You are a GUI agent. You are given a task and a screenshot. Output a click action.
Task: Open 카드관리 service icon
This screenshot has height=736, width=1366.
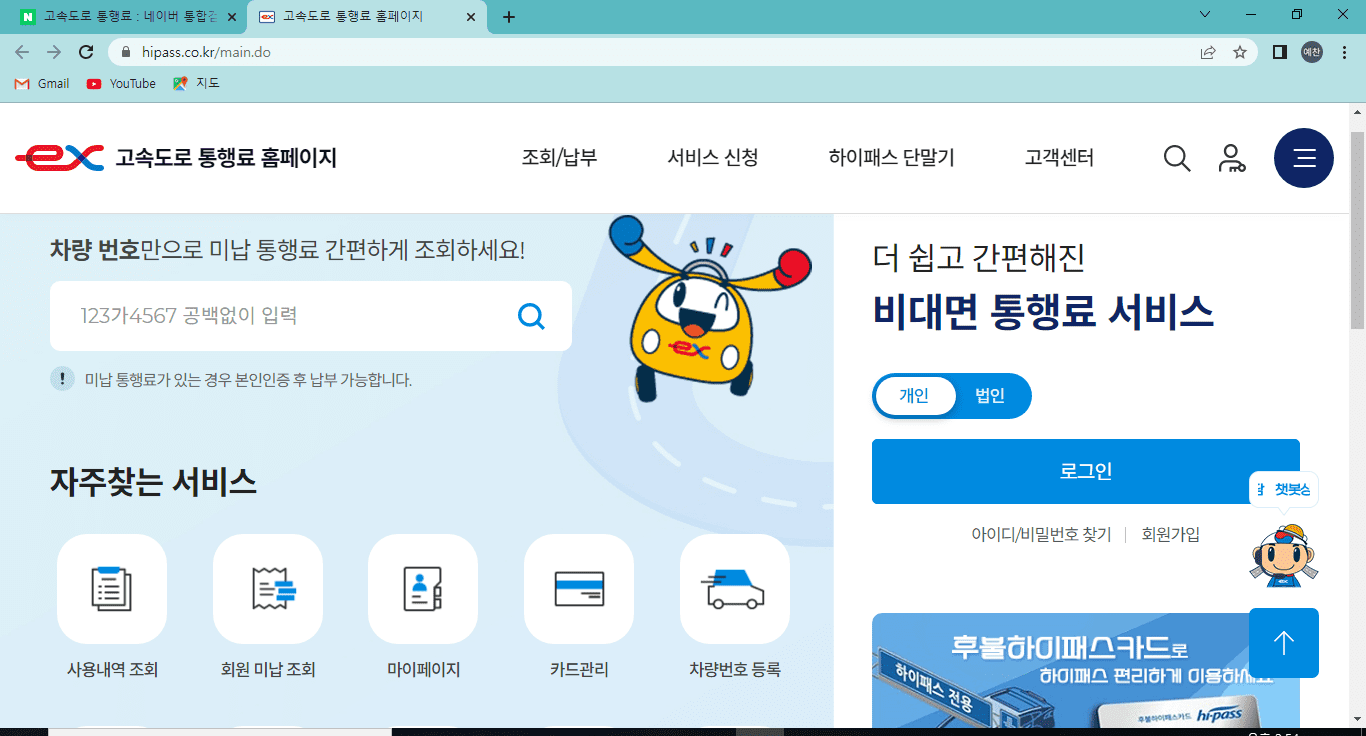click(579, 589)
